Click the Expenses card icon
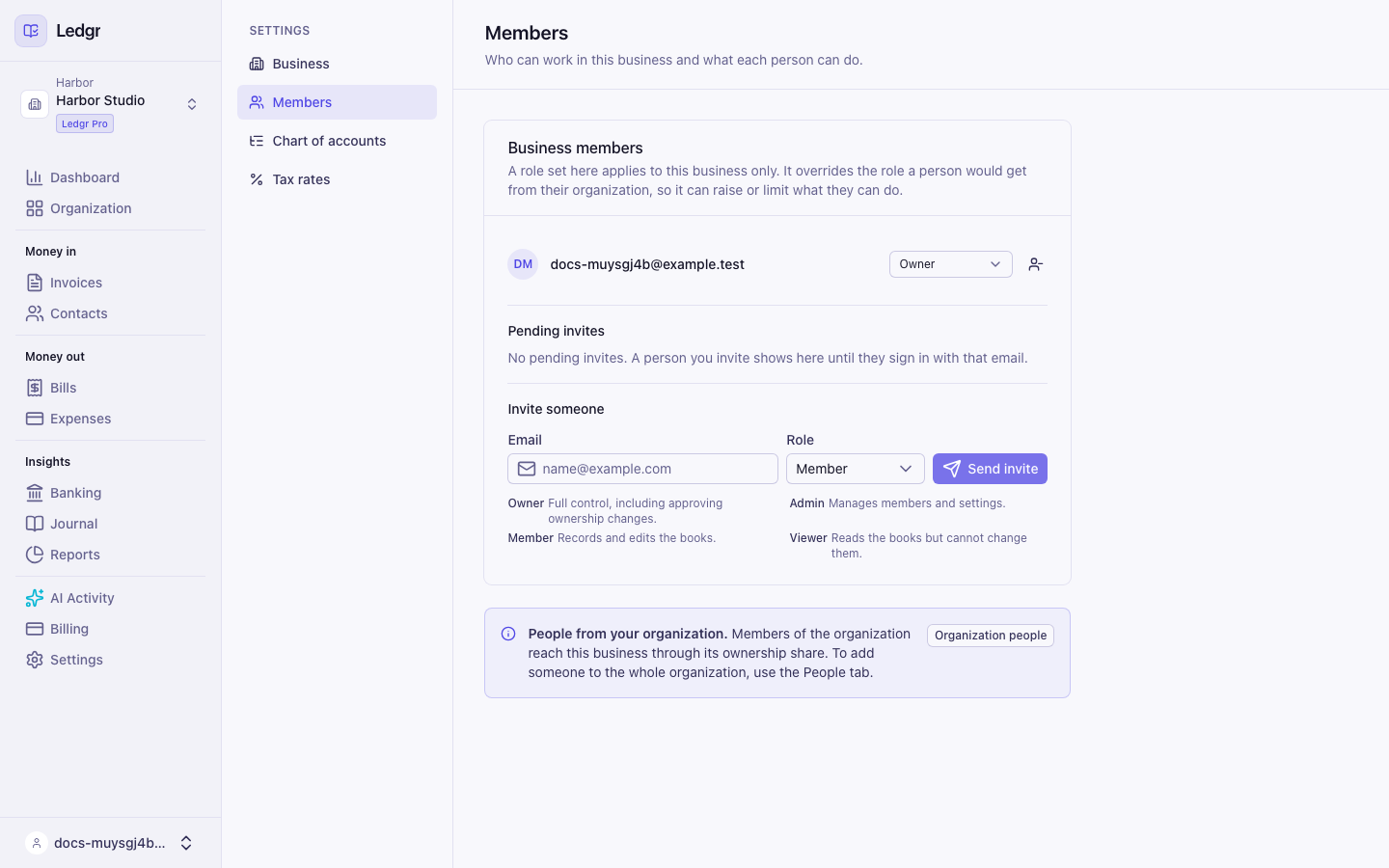The height and width of the screenshot is (868, 1389). (35, 419)
